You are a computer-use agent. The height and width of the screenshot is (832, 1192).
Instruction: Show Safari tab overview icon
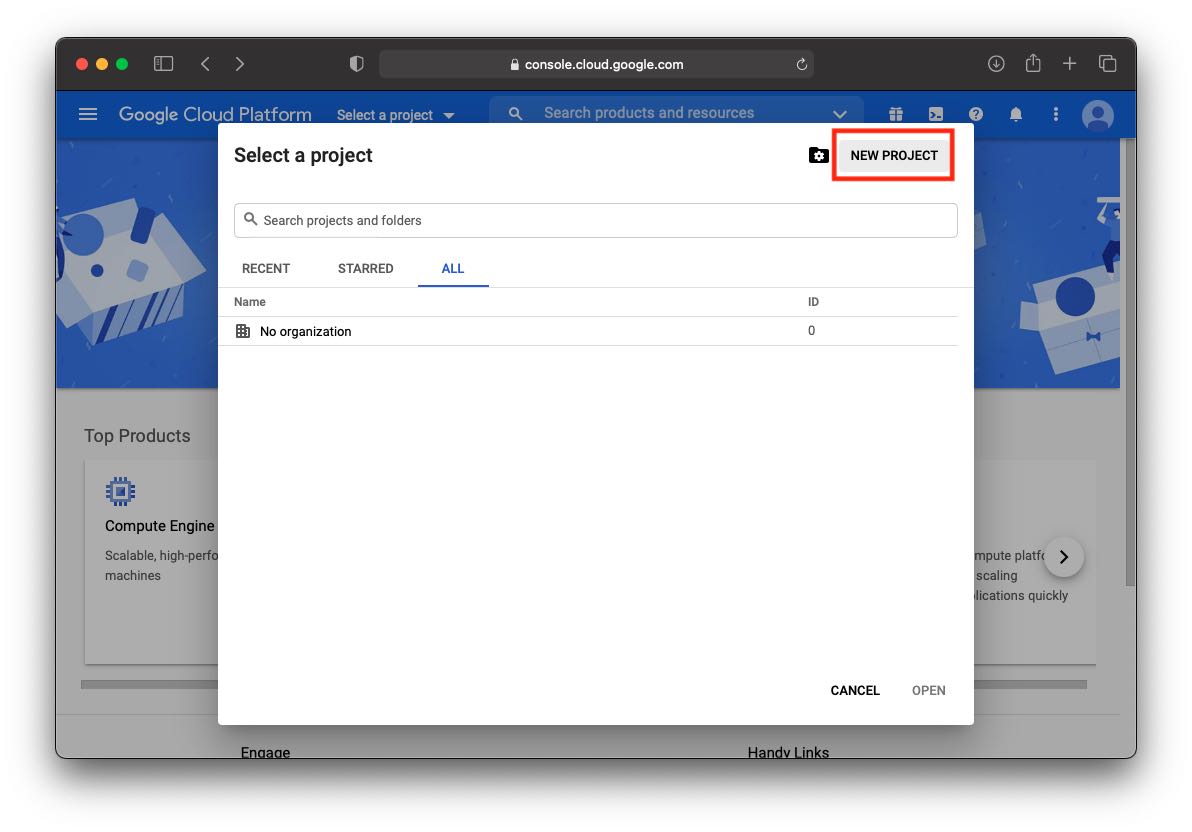(1108, 64)
